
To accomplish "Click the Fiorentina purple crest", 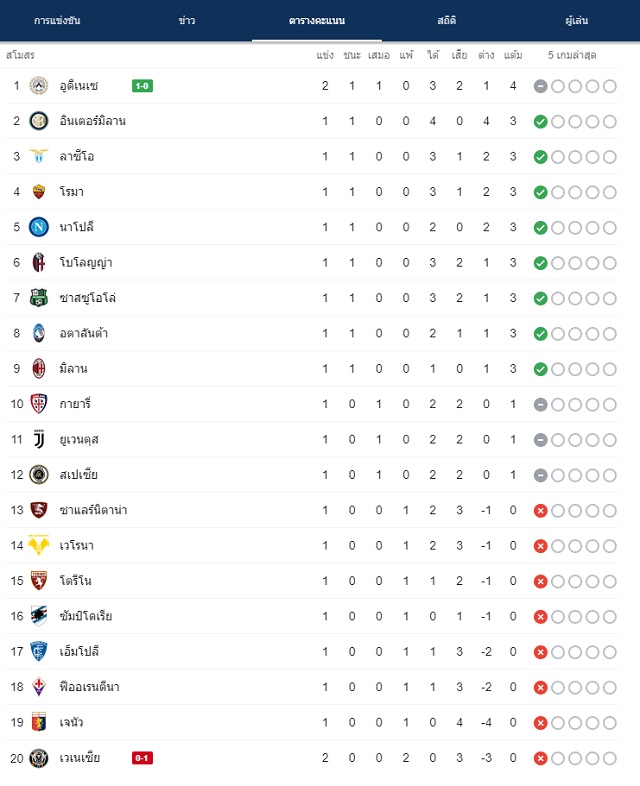I will [x=39, y=687].
